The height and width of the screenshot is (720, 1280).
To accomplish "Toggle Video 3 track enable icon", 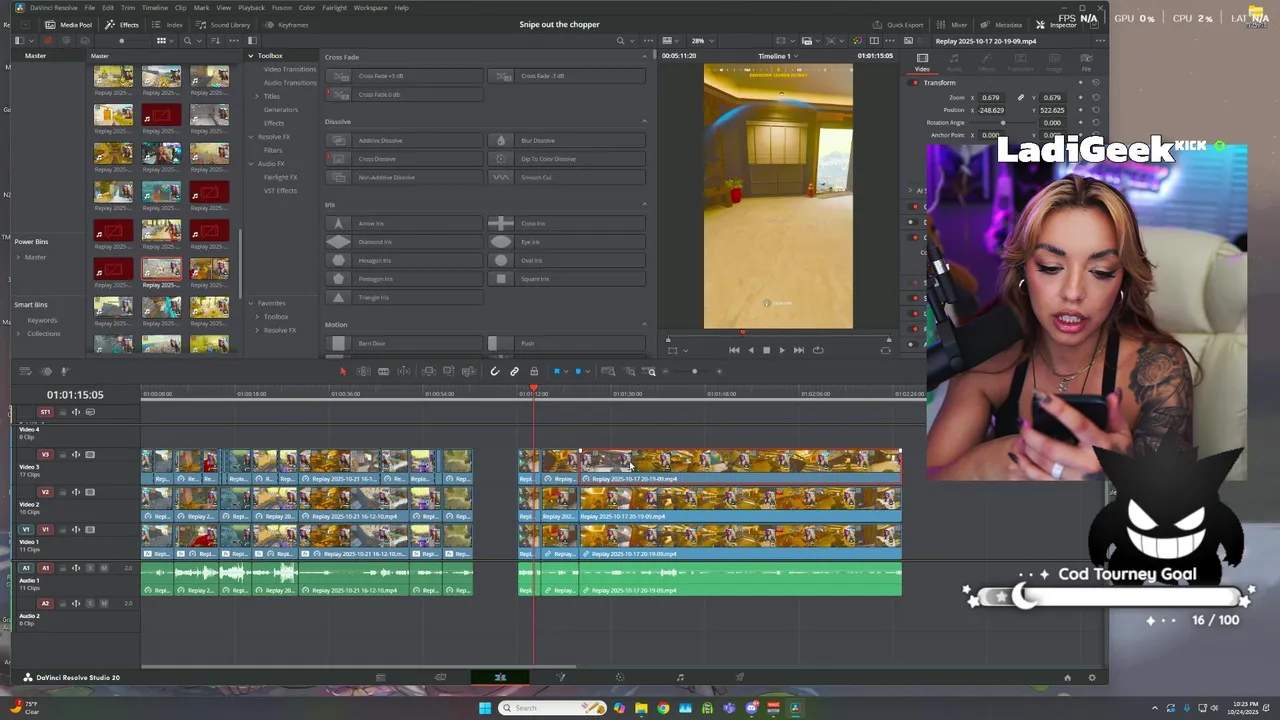I will [90, 455].
